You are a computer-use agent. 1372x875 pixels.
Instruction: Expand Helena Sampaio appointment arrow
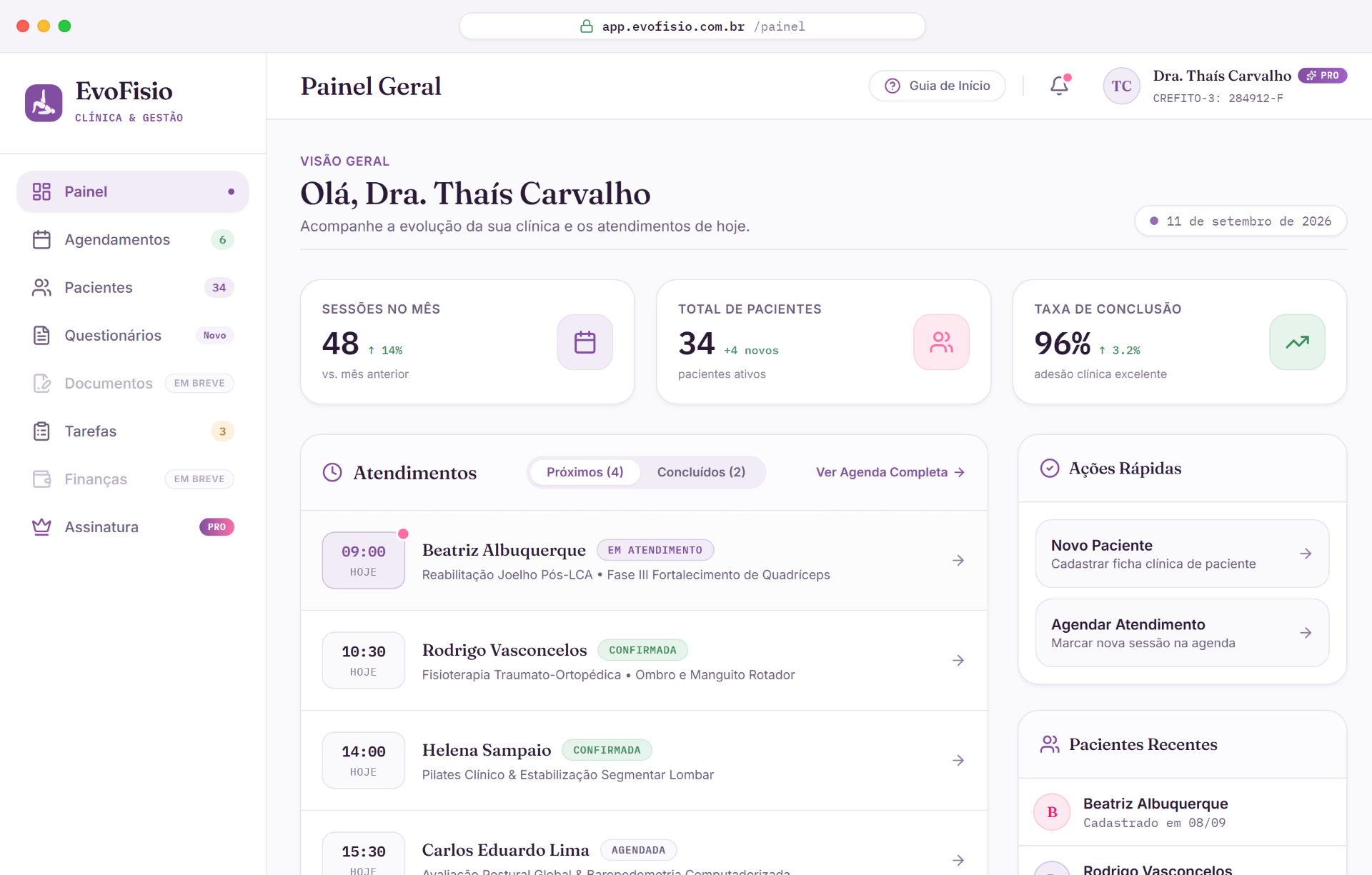(958, 760)
